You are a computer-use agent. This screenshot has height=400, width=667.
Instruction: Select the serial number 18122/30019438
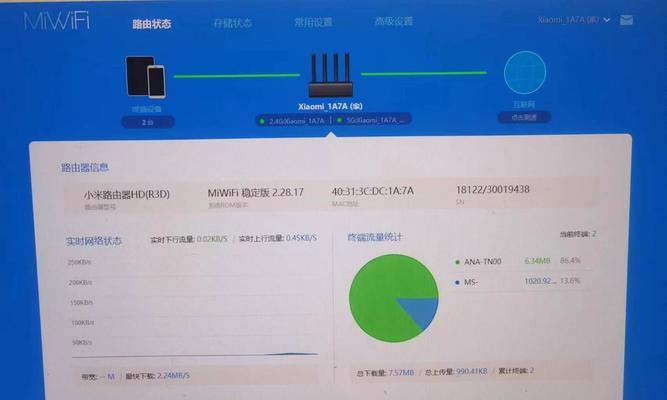coord(493,189)
